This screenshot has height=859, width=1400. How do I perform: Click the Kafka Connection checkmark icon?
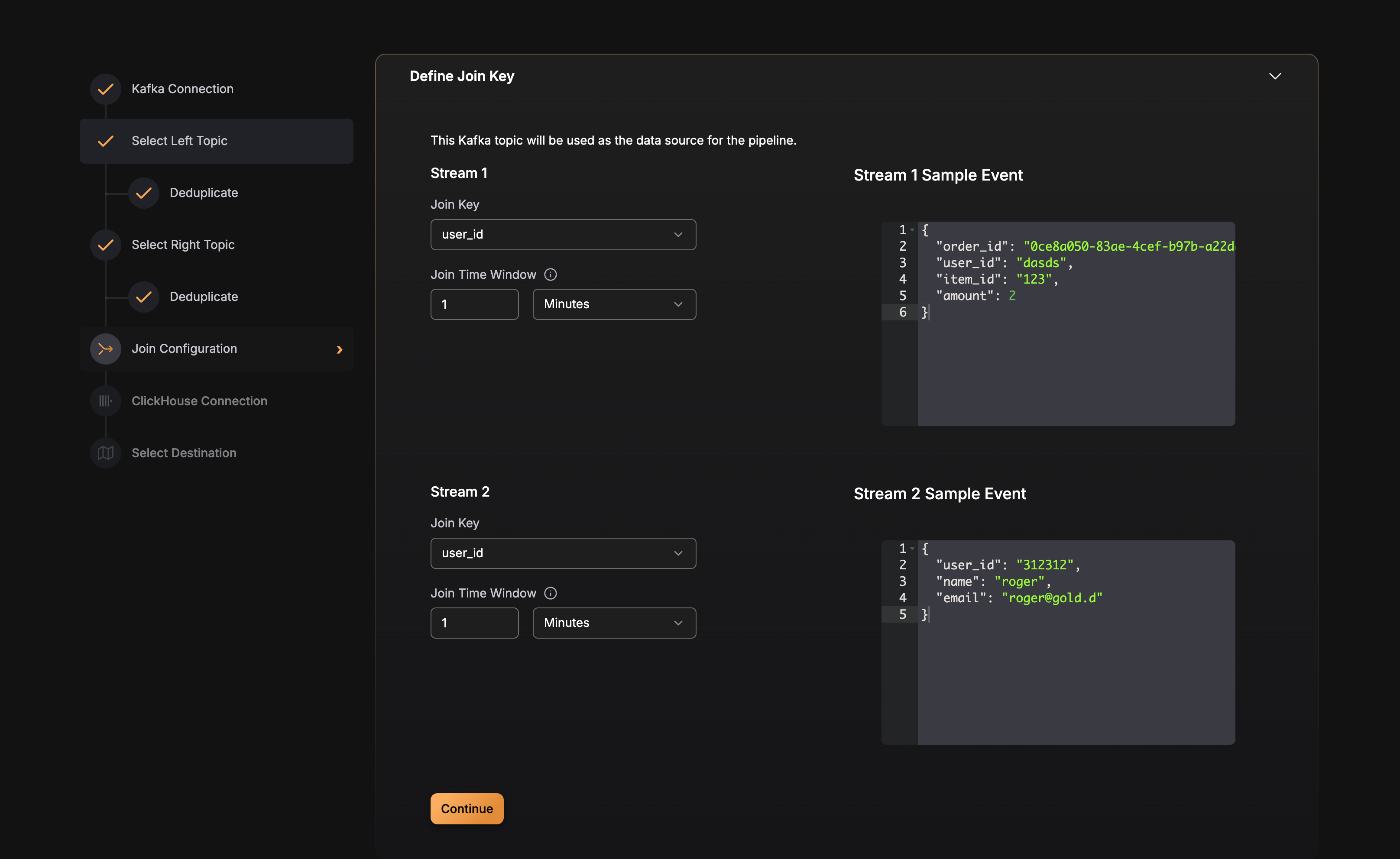point(106,89)
